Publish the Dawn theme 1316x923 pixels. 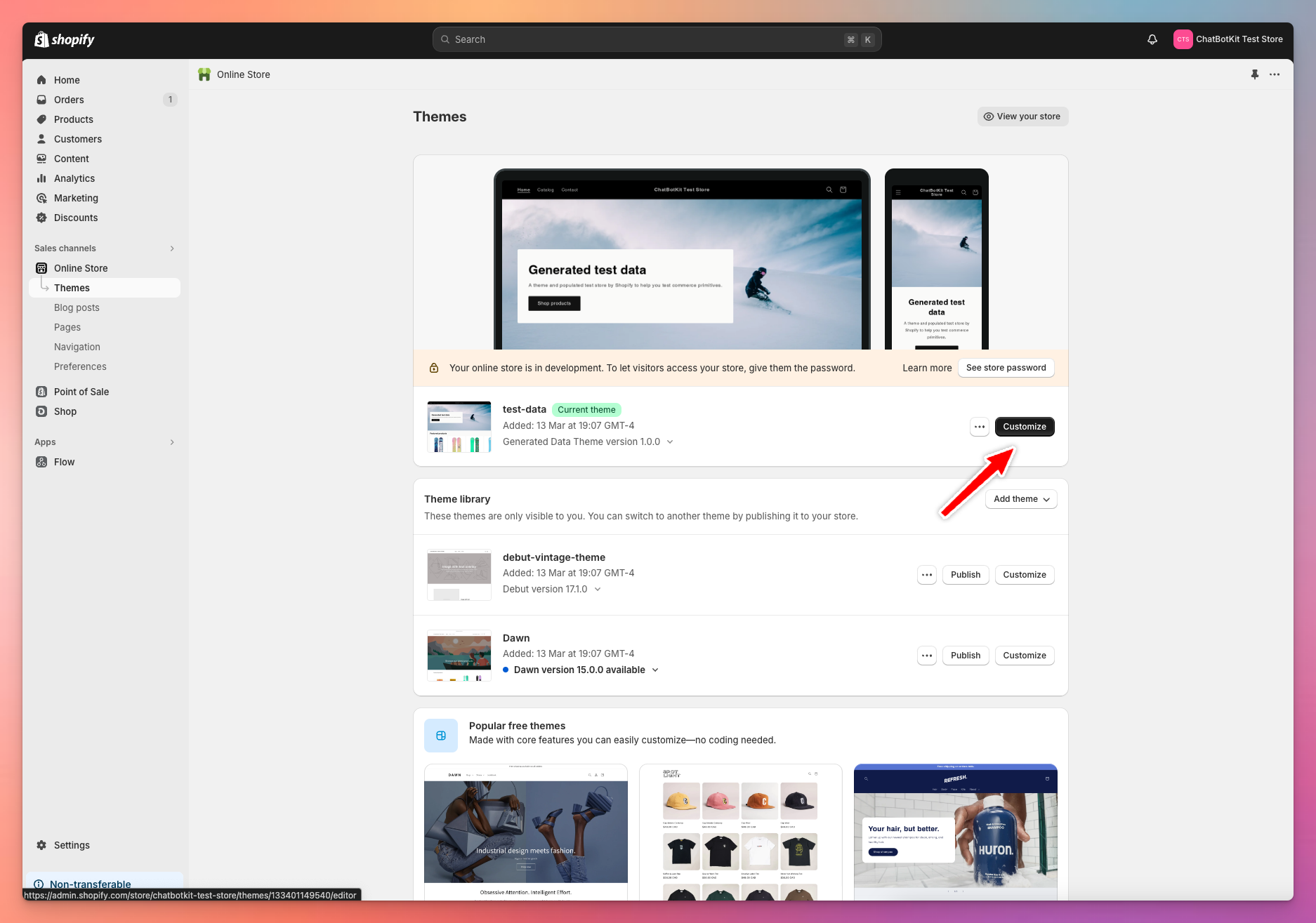[965, 656]
